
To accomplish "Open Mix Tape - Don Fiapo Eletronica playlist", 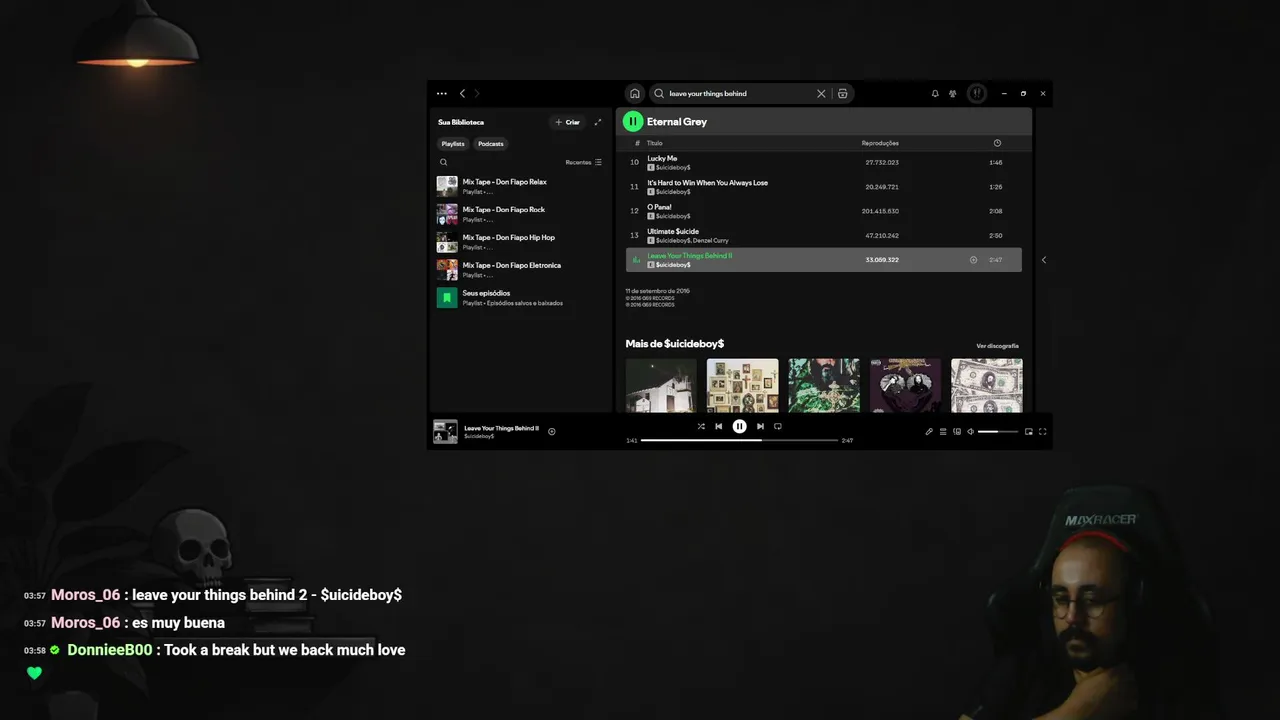I will pos(520,270).
